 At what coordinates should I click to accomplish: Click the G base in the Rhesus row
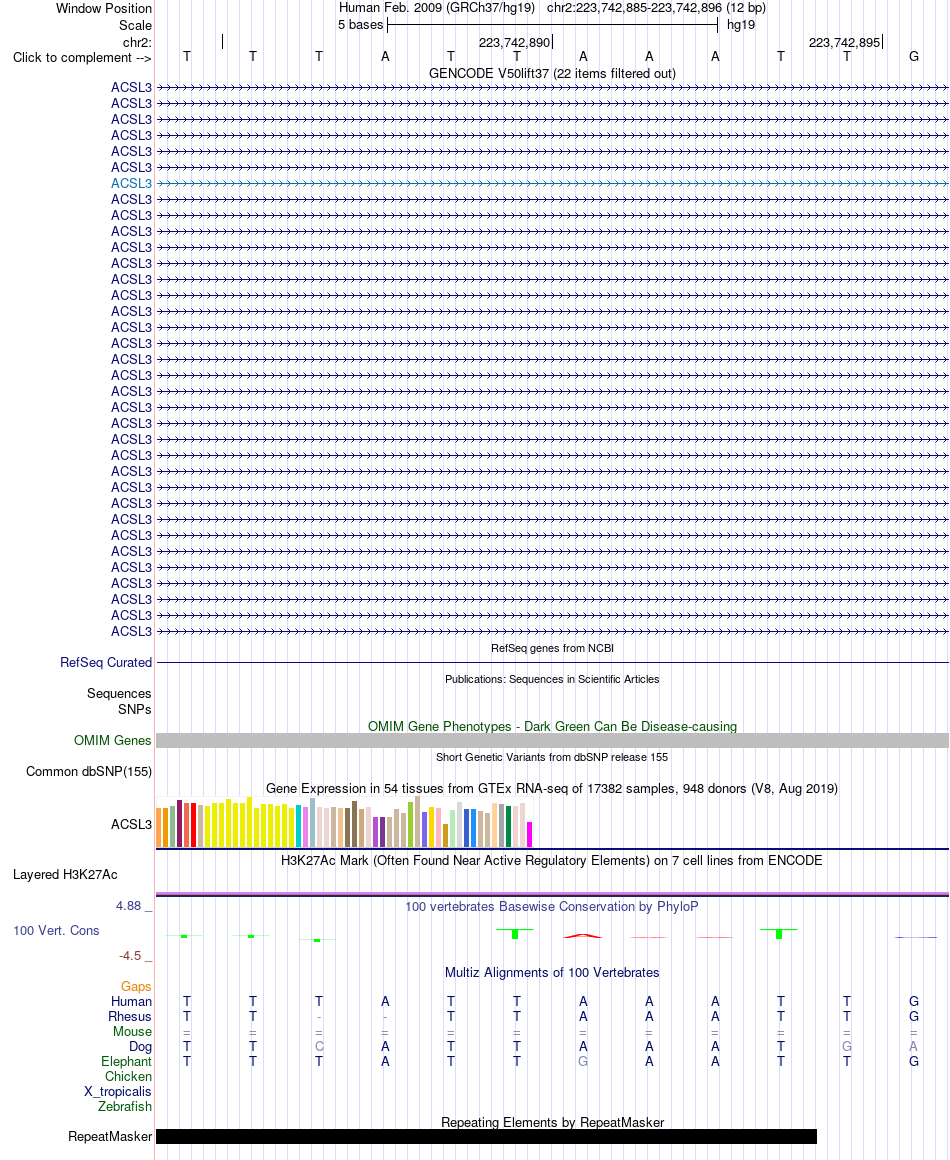[914, 1016]
